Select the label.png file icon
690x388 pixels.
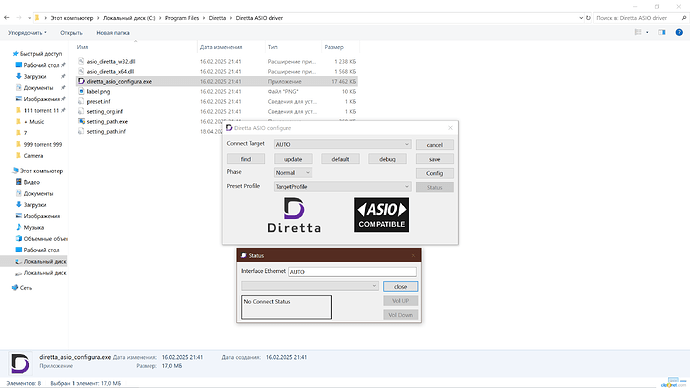point(81,92)
